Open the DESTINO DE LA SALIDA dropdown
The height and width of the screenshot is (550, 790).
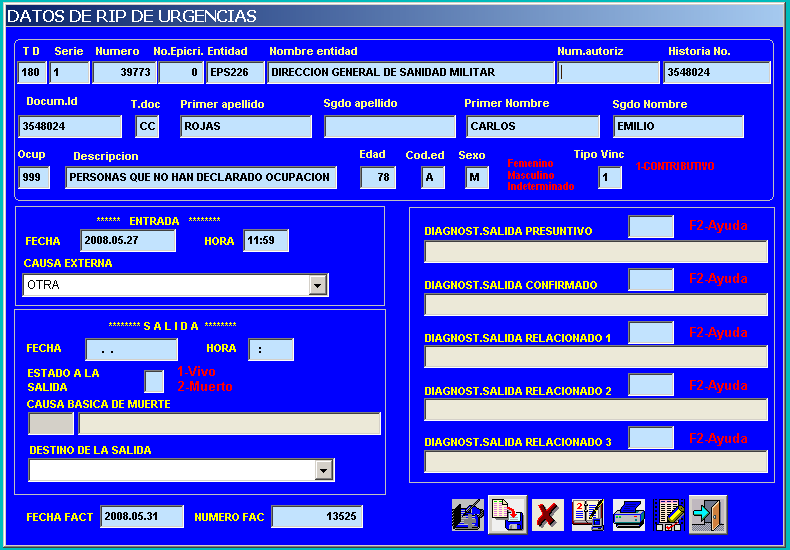click(323, 470)
